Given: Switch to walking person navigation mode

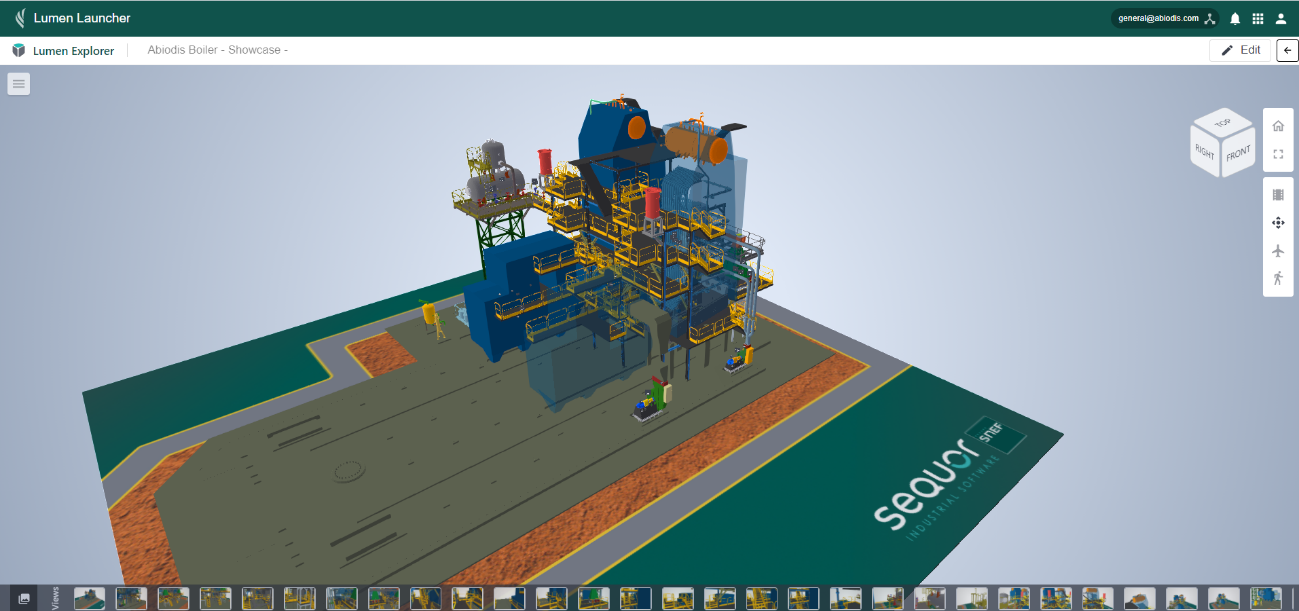Looking at the screenshot, I should coord(1278,278).
